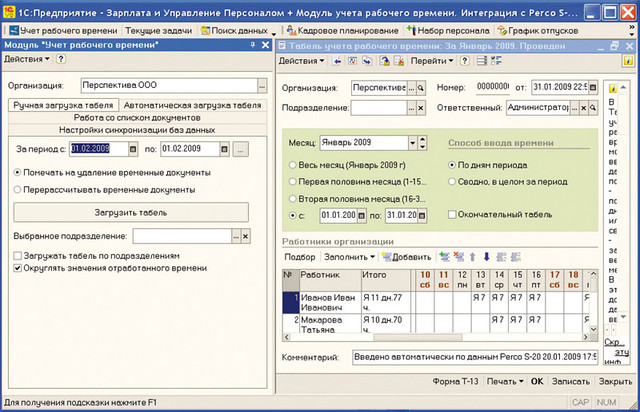Open Работа со списком документов tab

[x=137, y=118]
